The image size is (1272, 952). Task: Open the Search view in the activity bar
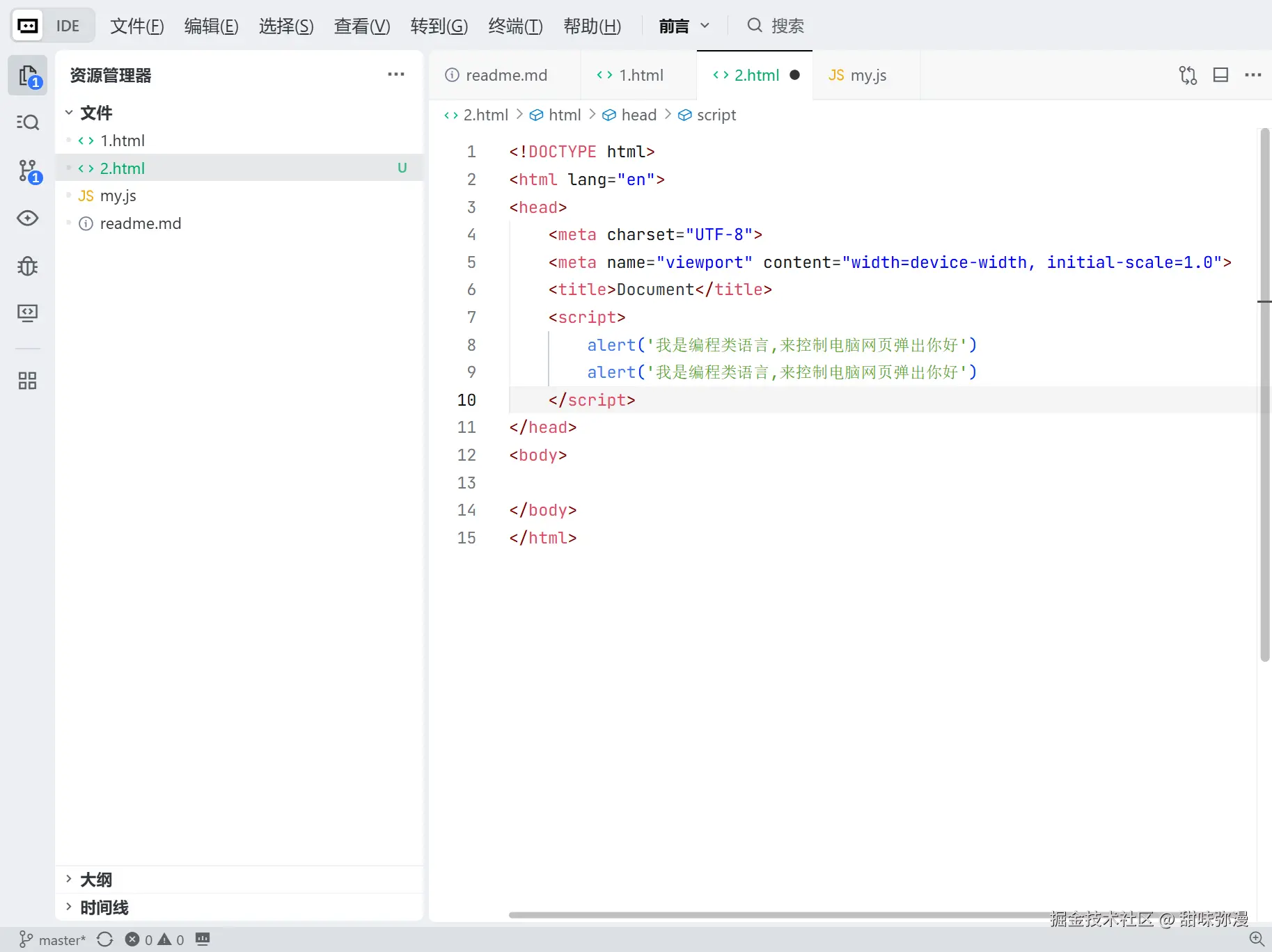point(28,122)
